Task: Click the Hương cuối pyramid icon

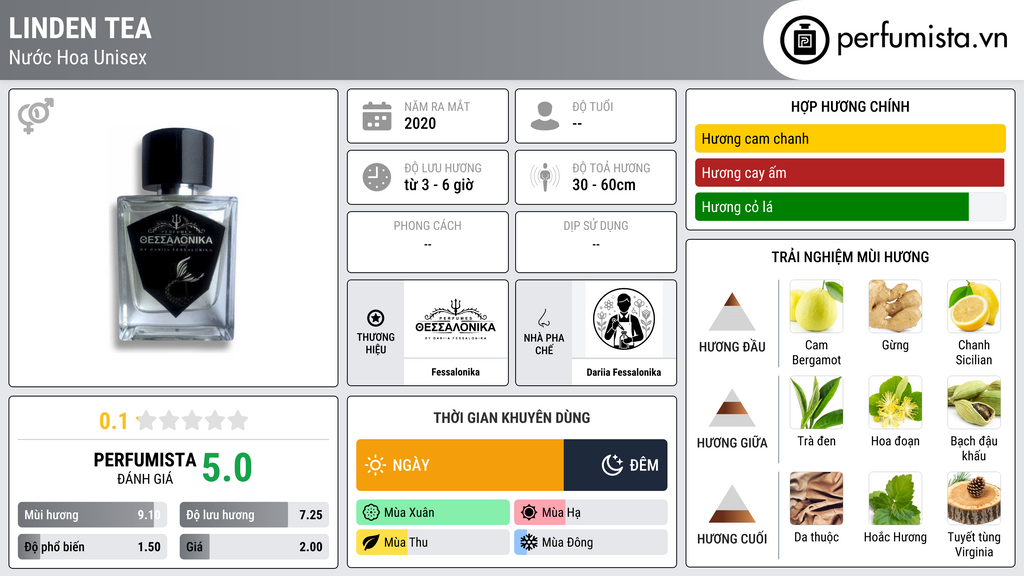Action: [x=732, y=504]
